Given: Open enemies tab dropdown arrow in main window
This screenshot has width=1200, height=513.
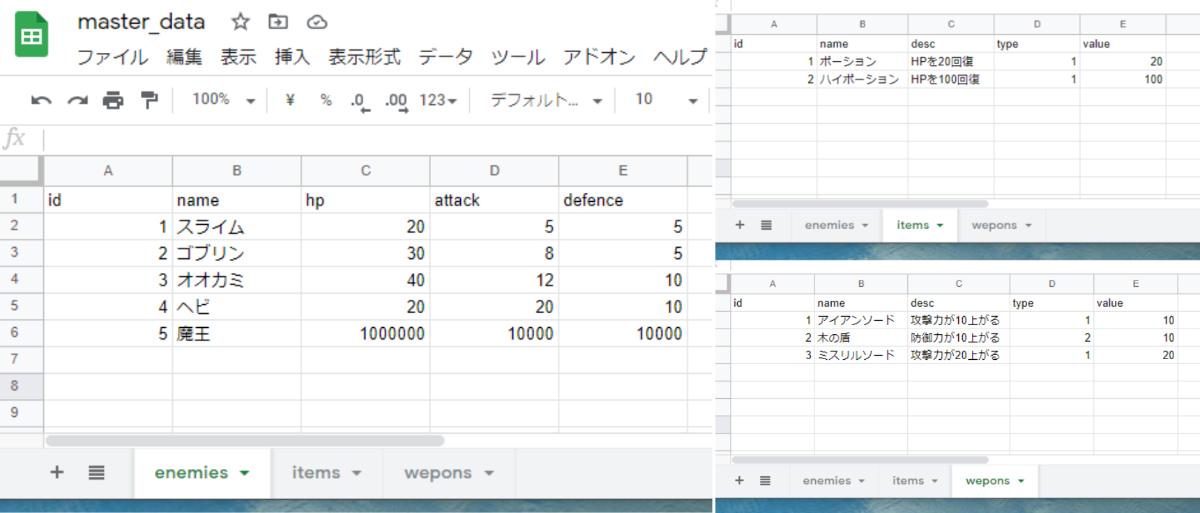Looking at the screenshot, I should tap(245, 473).
